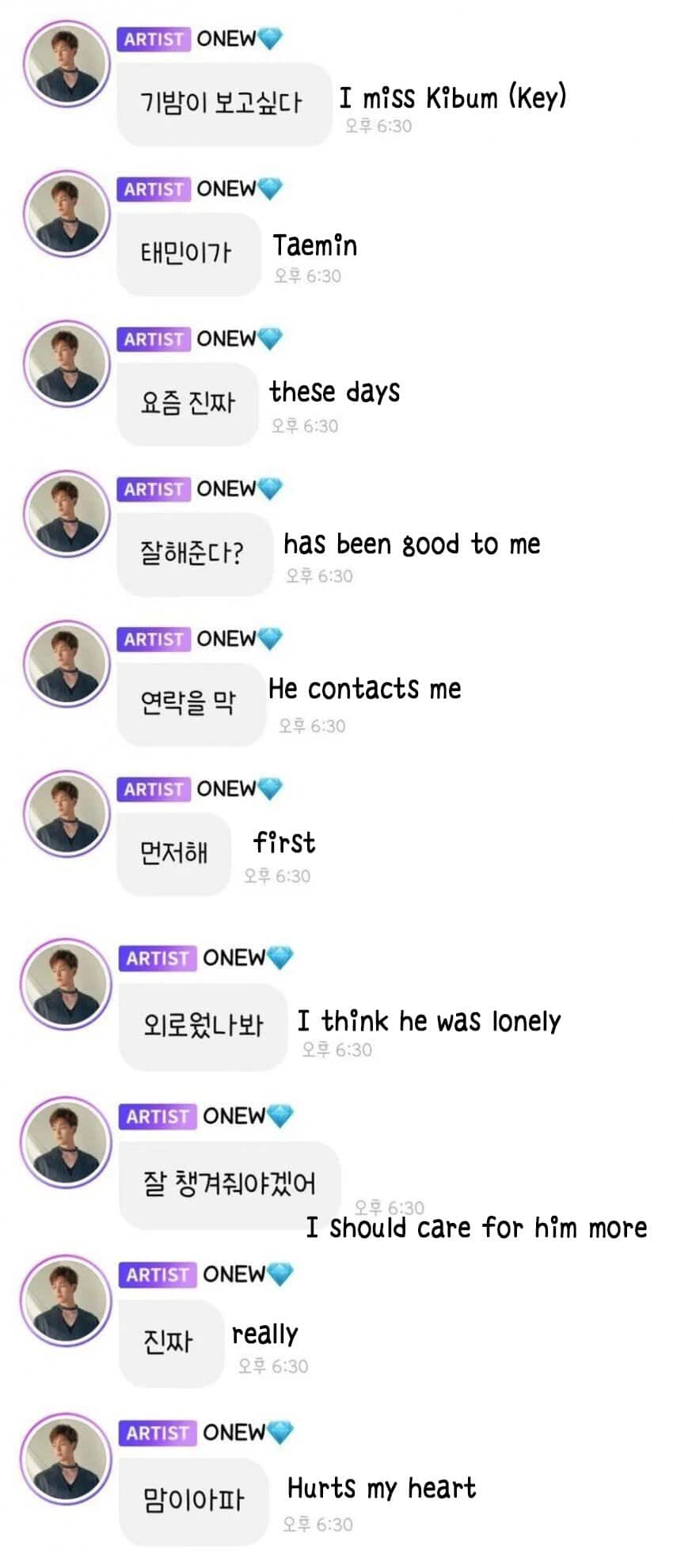The image size is (673, 1568).
Task: Select the '잘 챙겨줘야겠어' message bubble
Action: 229,1184
